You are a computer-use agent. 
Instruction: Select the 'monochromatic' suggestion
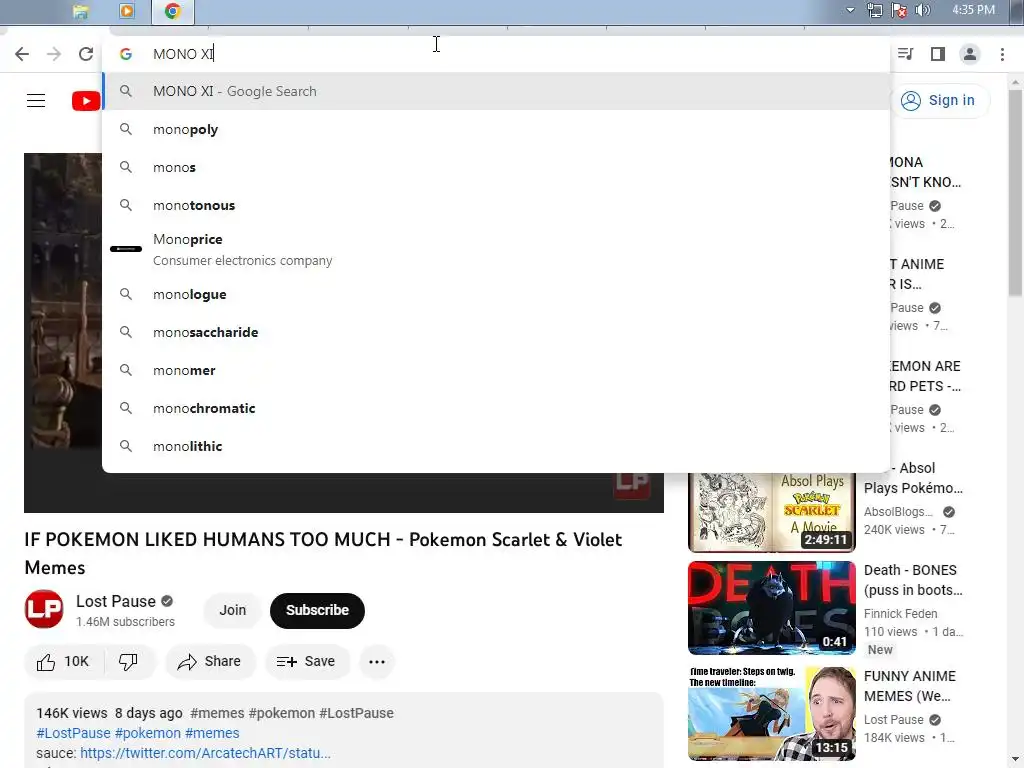coord(496,408)
